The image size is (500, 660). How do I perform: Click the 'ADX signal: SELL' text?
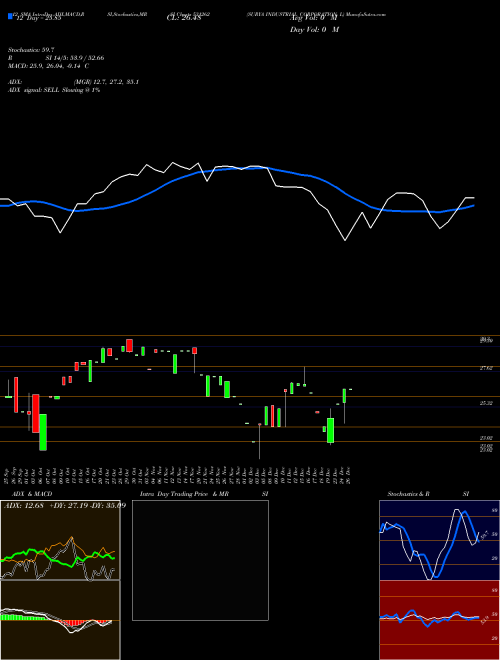point(34,90)
